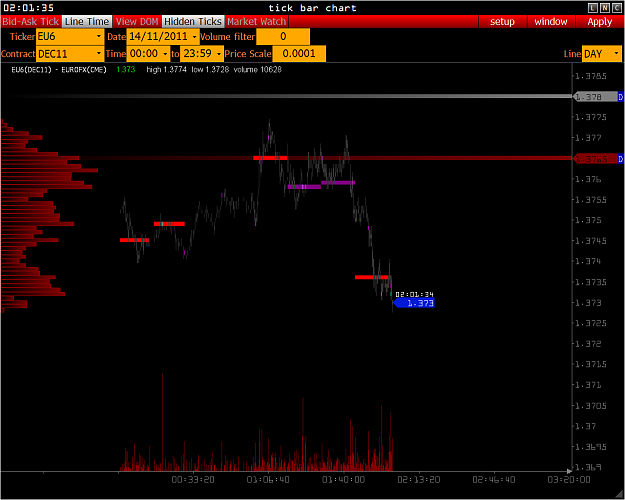The height and width of the screenshot is (500, 625).
Task: Click the Volume filter field showing 0
Action: [283, 37]
